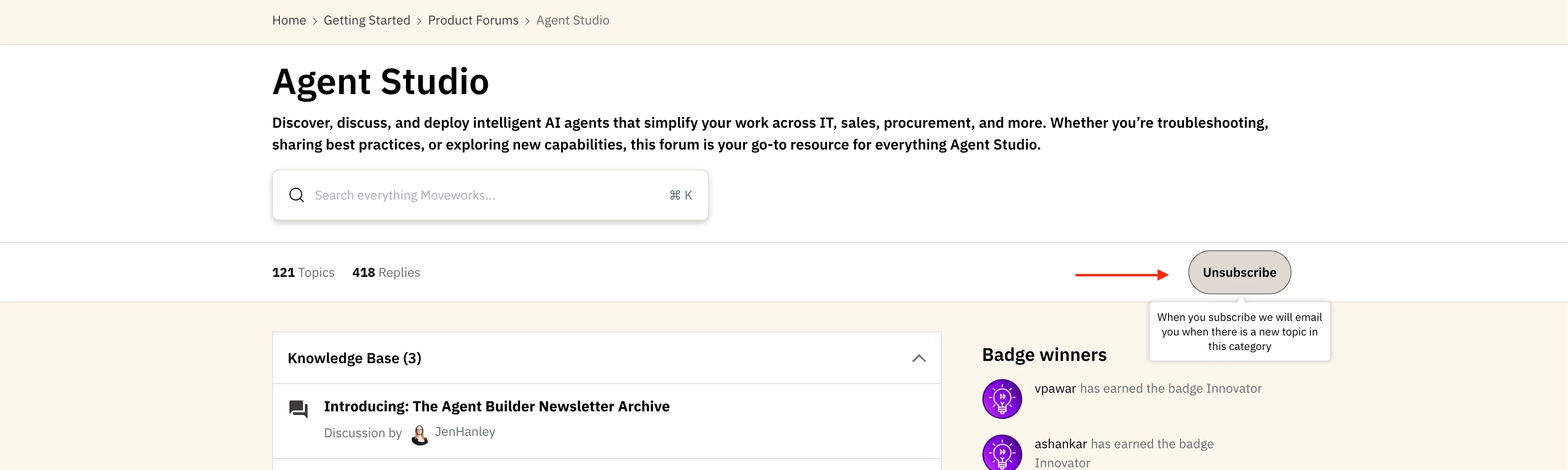Open ashankar's profile link
The height and width of the screenshot is (470, 1568).
tap(1060, 444)
